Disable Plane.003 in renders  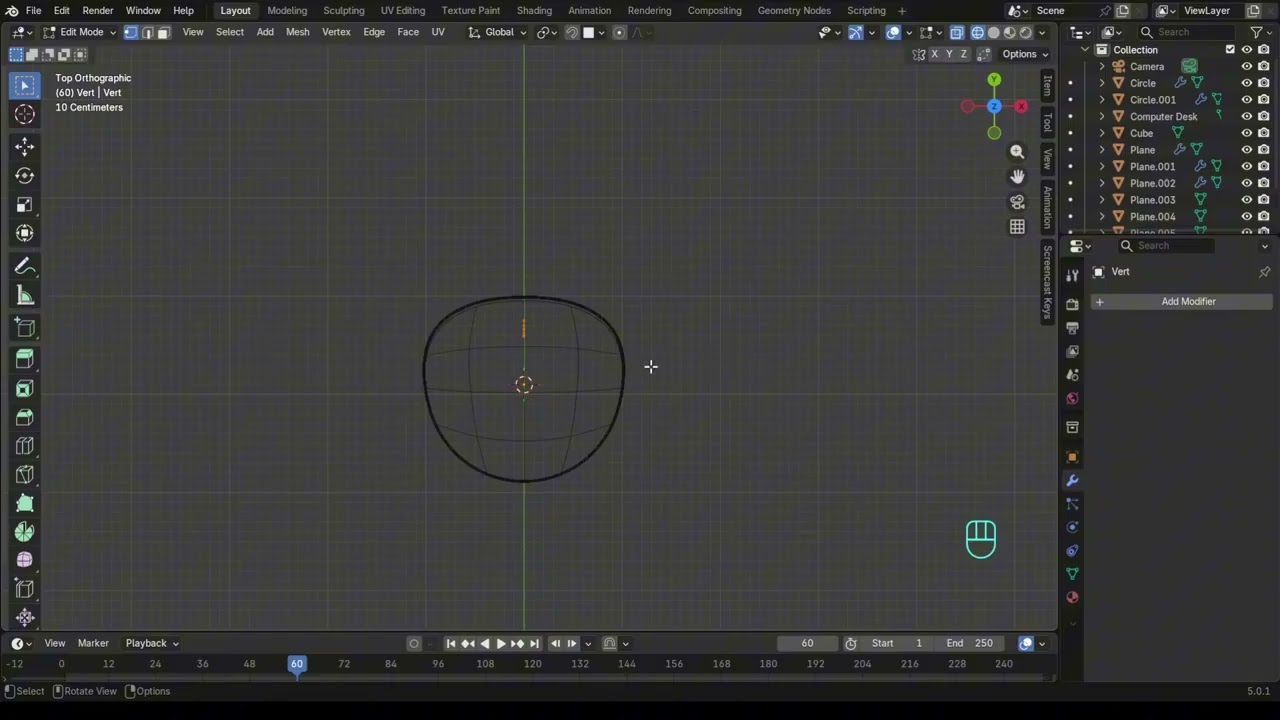(1264, 200)
